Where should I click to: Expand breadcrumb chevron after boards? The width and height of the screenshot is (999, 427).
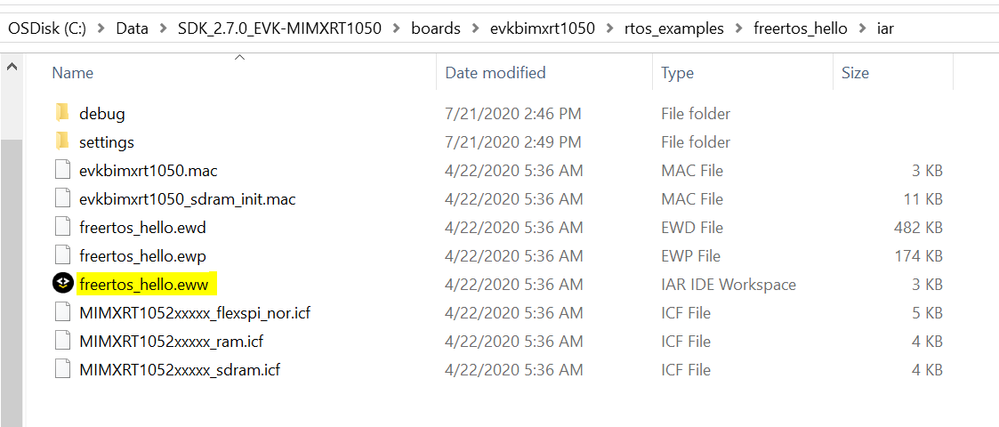click(473, 28)
